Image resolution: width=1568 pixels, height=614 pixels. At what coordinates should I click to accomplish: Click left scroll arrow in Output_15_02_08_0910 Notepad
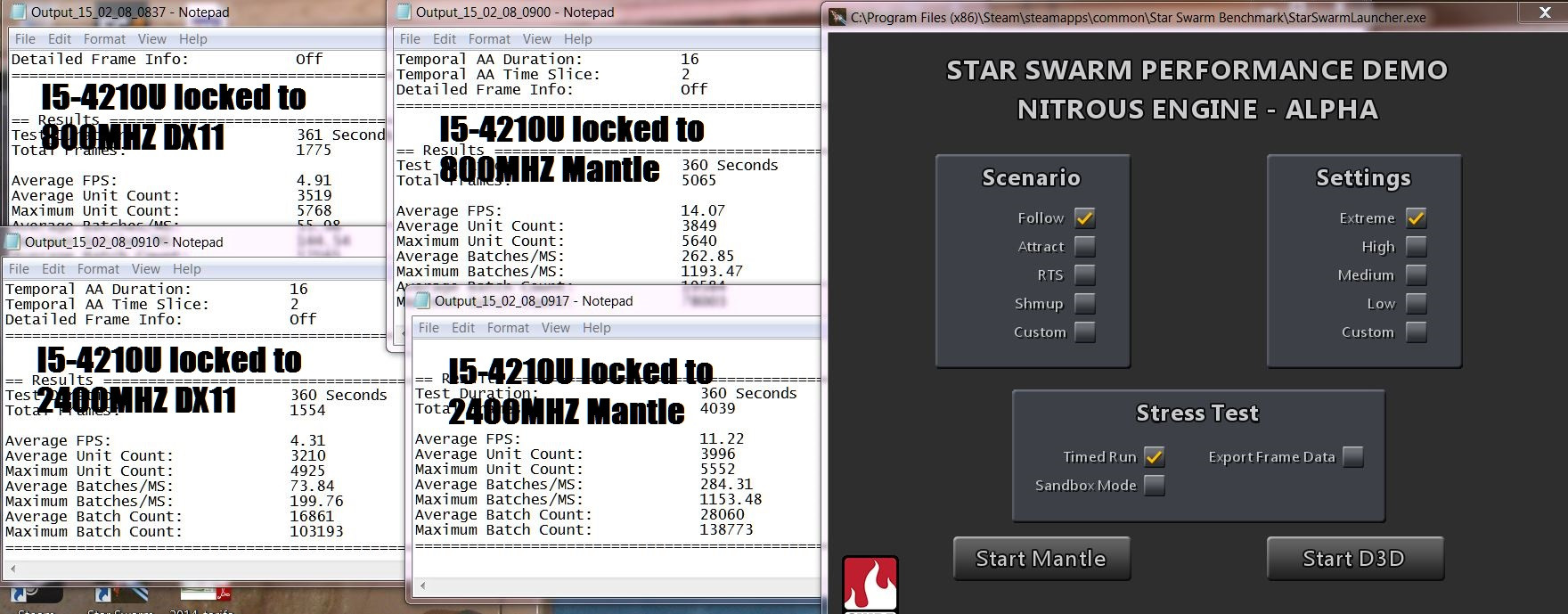coord(12,568)
